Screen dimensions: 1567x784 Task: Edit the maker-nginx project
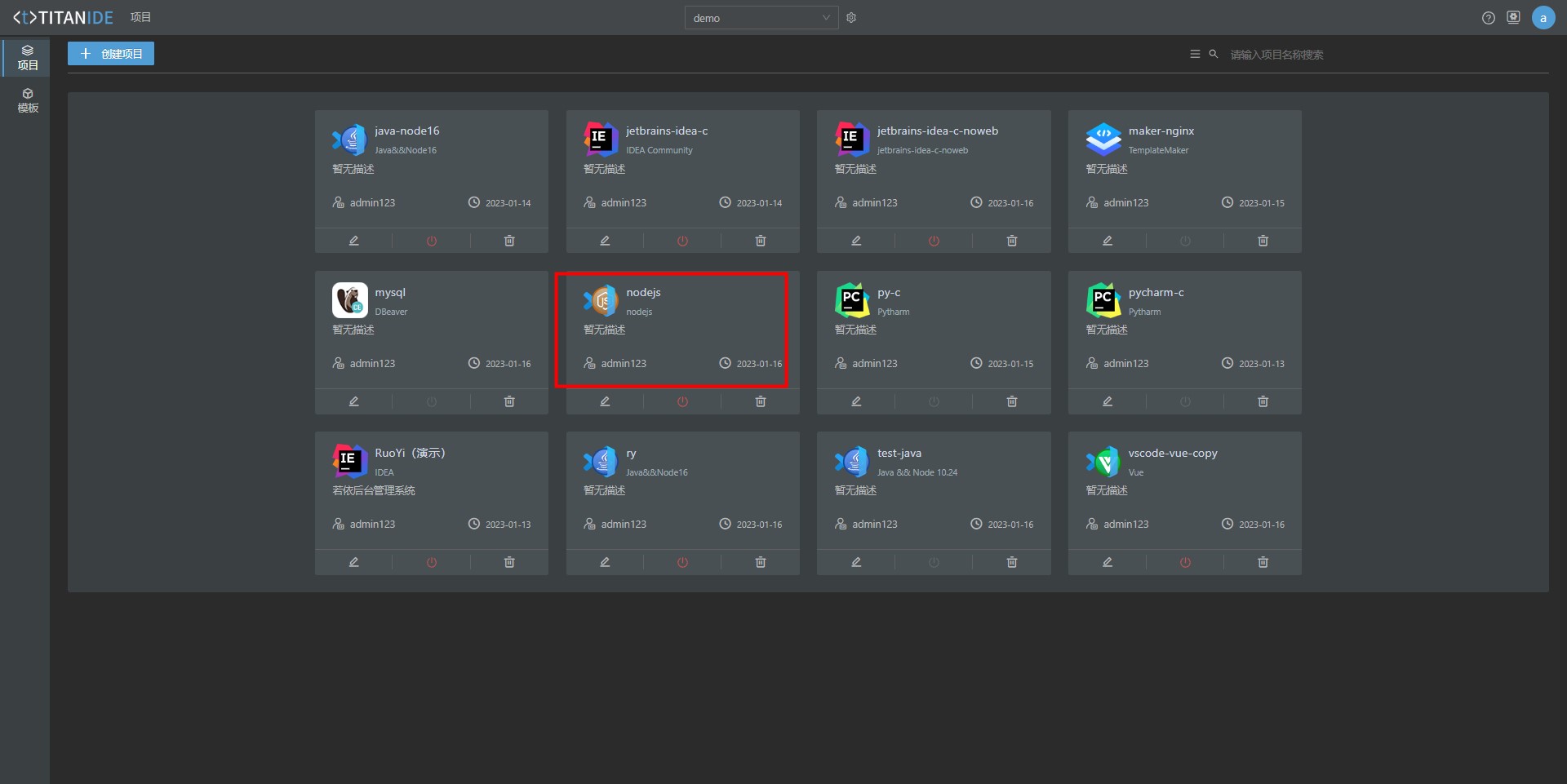click(x=1108, y=241)
